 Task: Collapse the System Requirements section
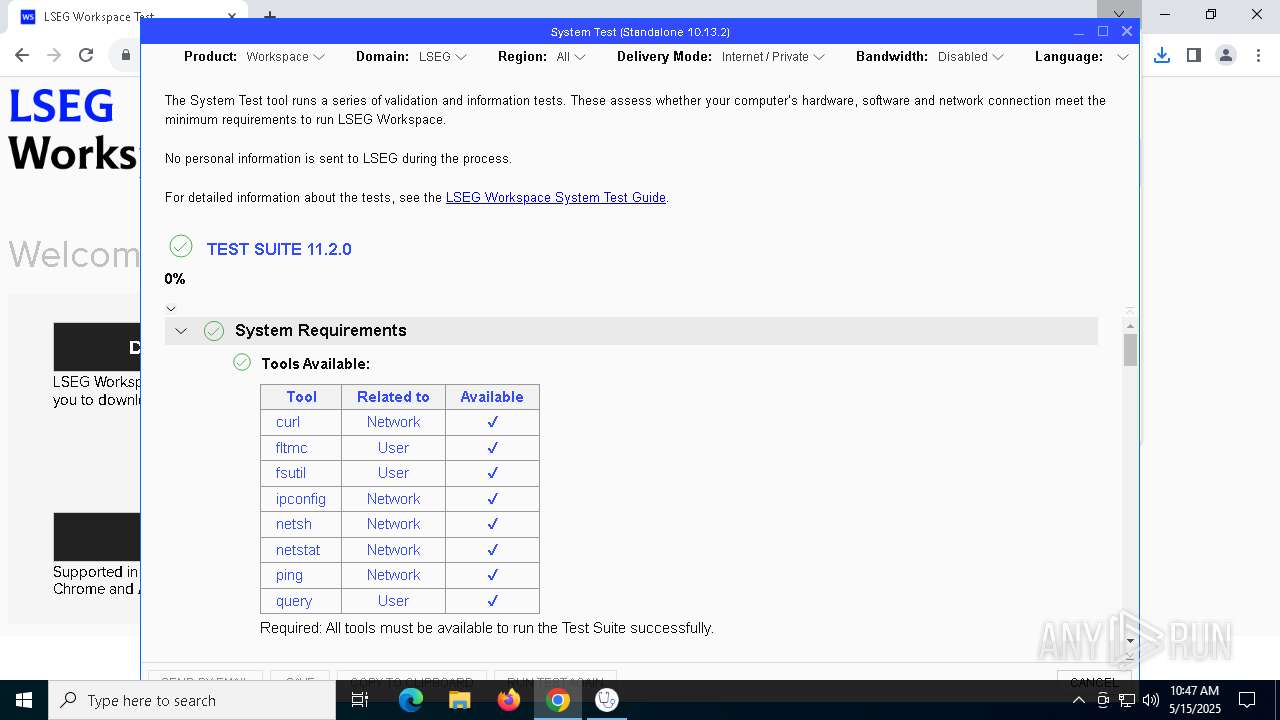coord(181,331)
